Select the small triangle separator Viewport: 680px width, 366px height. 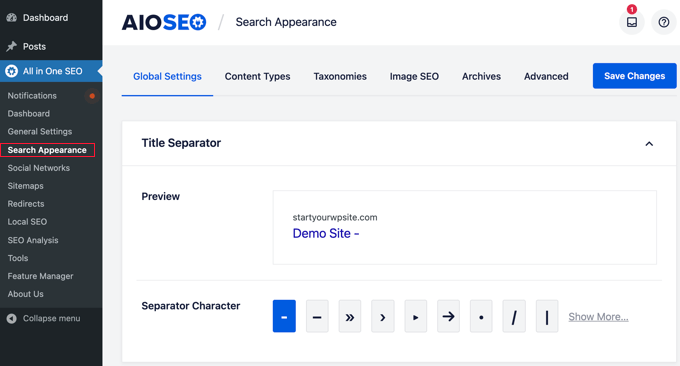(x=415, y=316)
